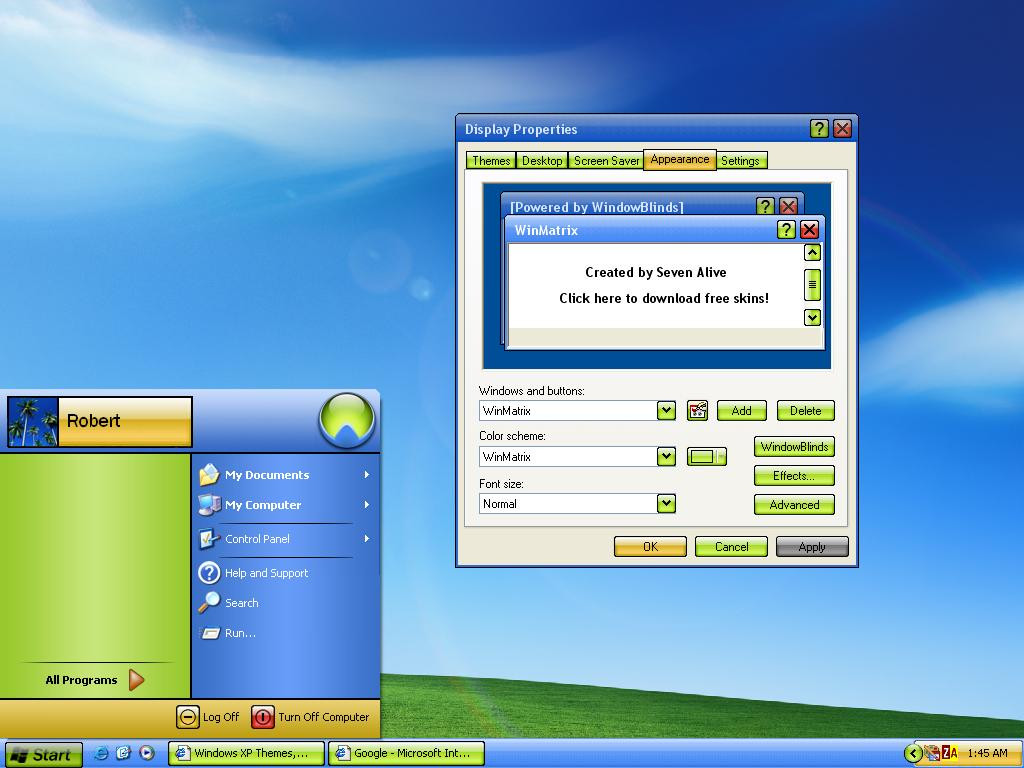Click the Turn Off Computer label
This screenshot has height=768, width=1024.
[324, 717]
